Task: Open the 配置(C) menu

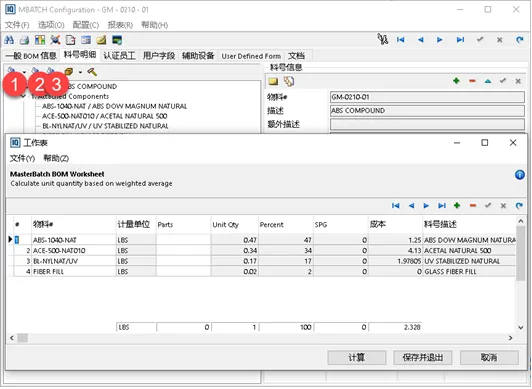Action: [x=86, y=25]
